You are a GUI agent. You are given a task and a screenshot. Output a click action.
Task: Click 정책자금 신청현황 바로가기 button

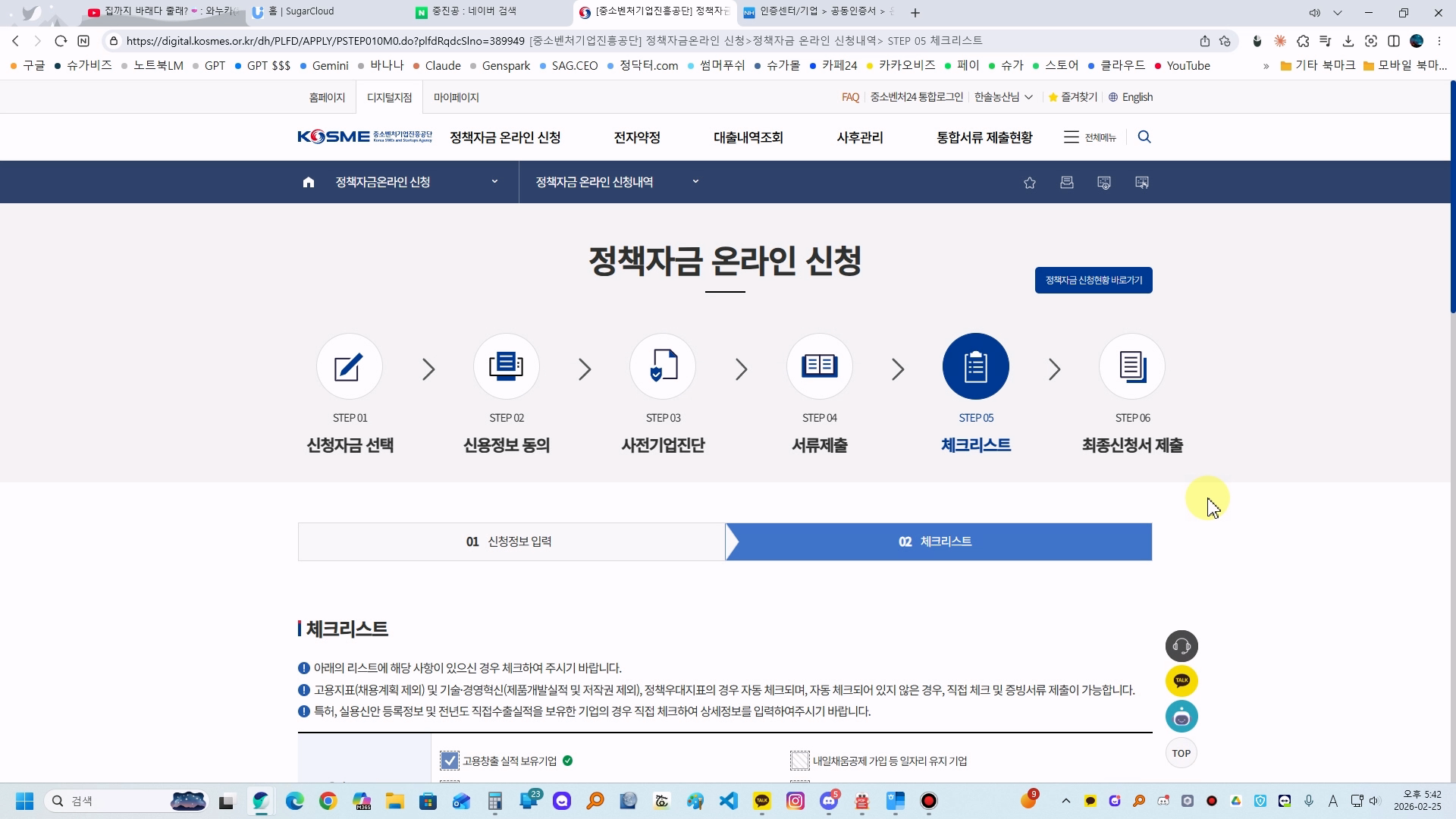[1093, 280]
